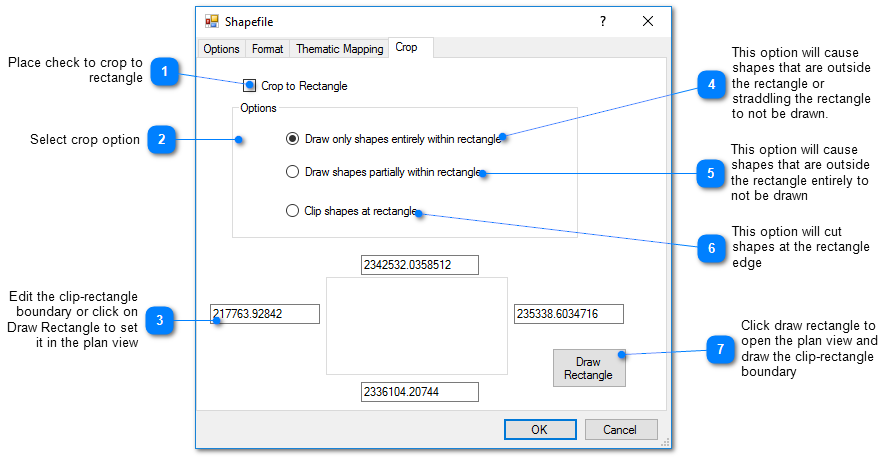Click the bottom field showing 2336104.20744

point(420,392)
